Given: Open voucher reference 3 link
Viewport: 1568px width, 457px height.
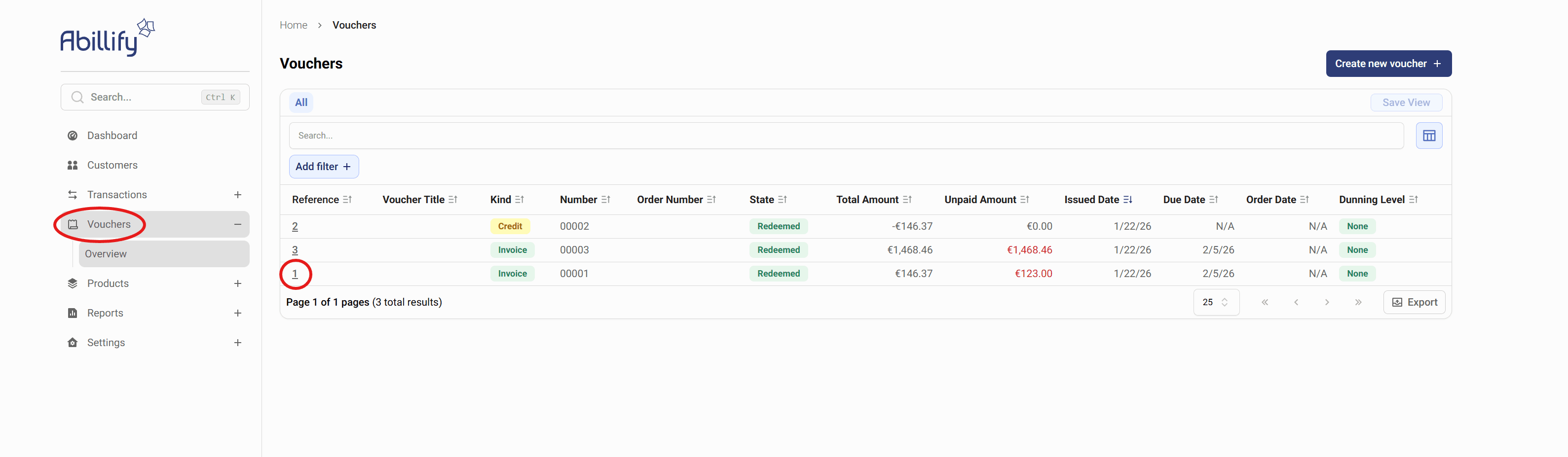Looking at the screenshot, I should pyautogui.click(x=295, y=250).
